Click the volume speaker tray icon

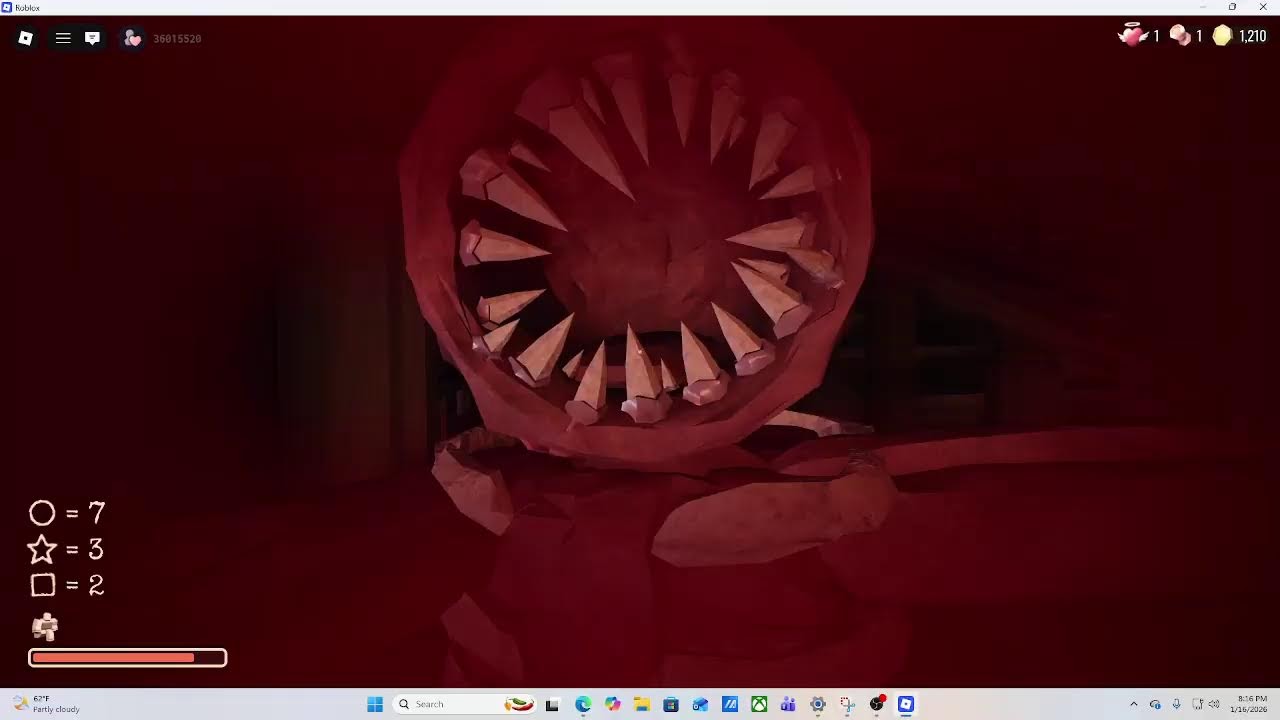pos(1214,704)
